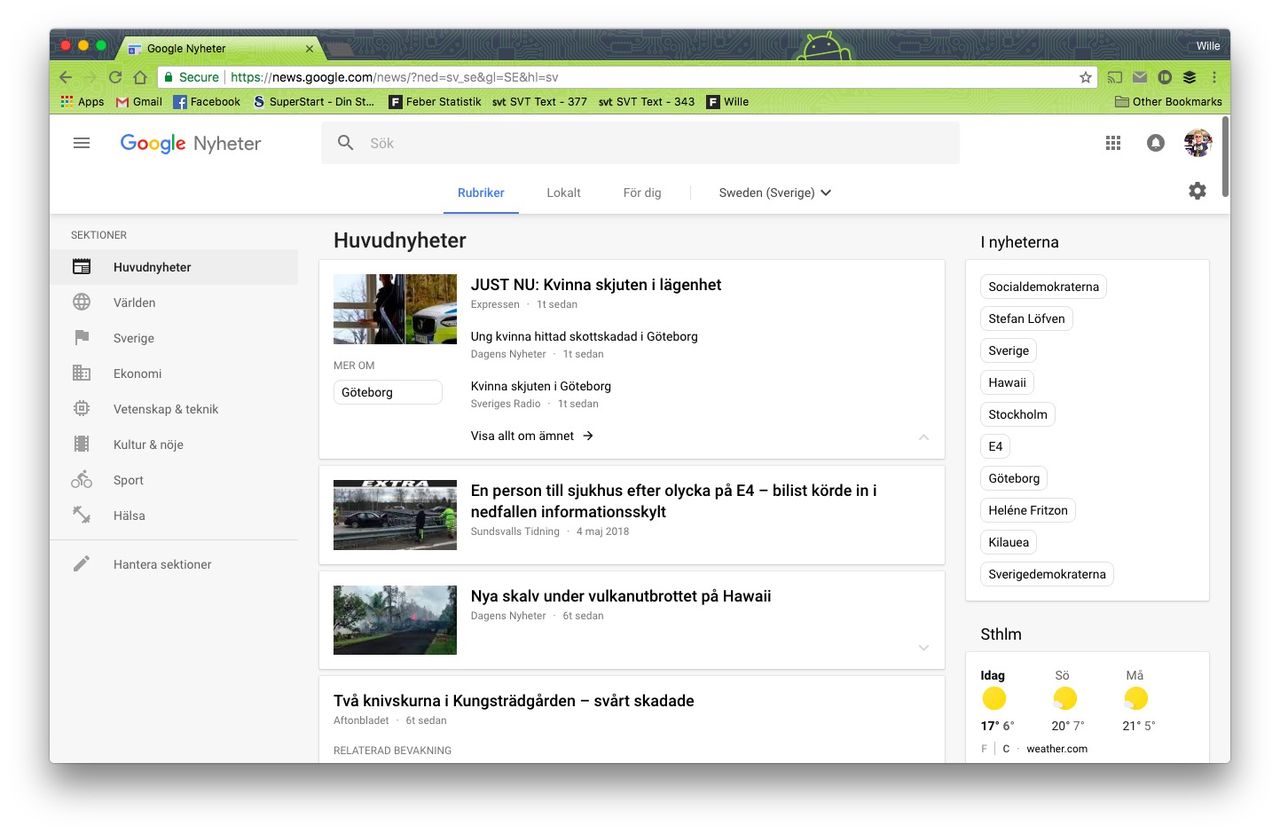The width and height of the screenshot is (1280, 834).
Task: Switch weather widget to Celsius
Action: (1005, 747)
